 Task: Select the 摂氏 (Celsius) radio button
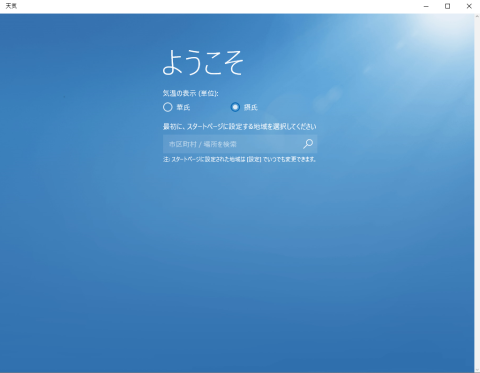tap(235, 107)
